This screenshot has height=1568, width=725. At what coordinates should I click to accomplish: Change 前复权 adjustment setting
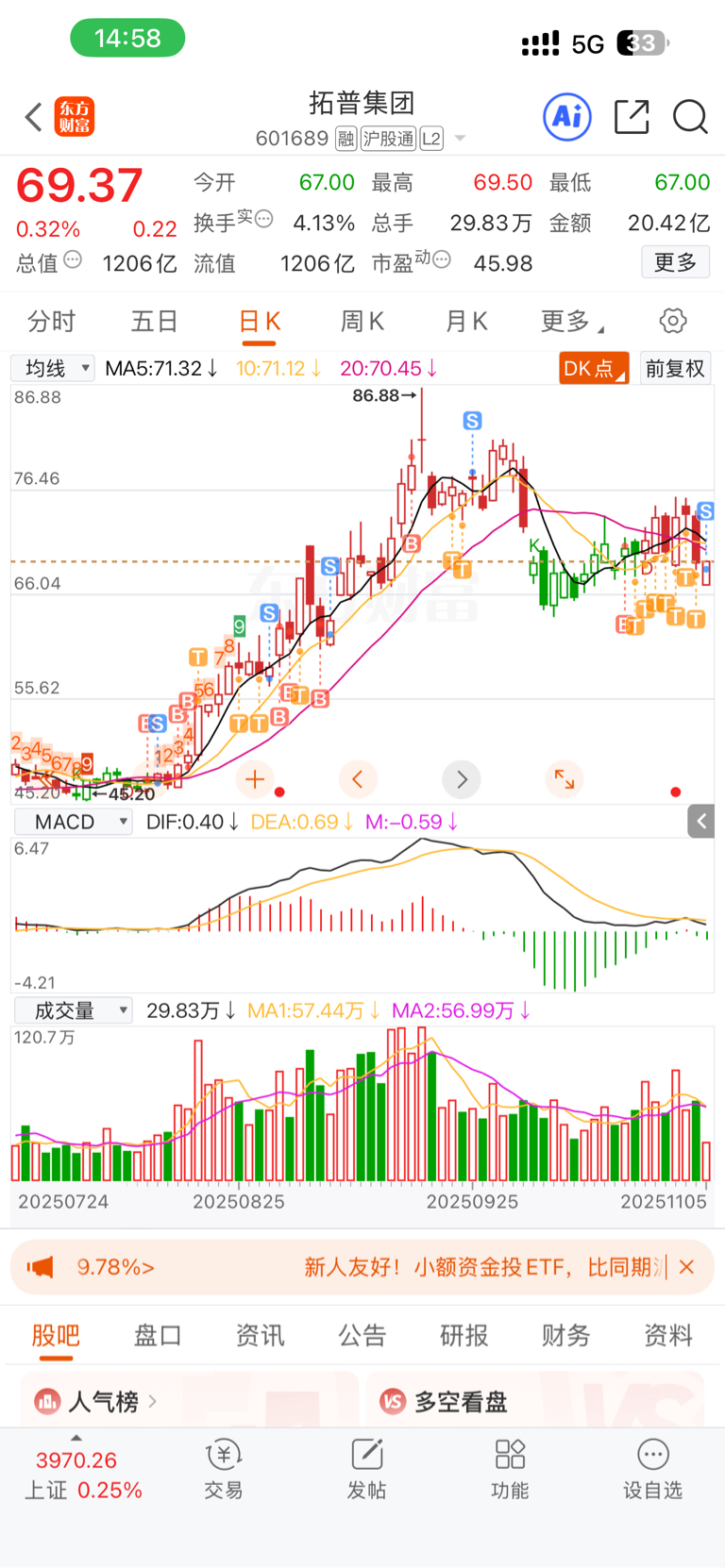tap(675, 368)
